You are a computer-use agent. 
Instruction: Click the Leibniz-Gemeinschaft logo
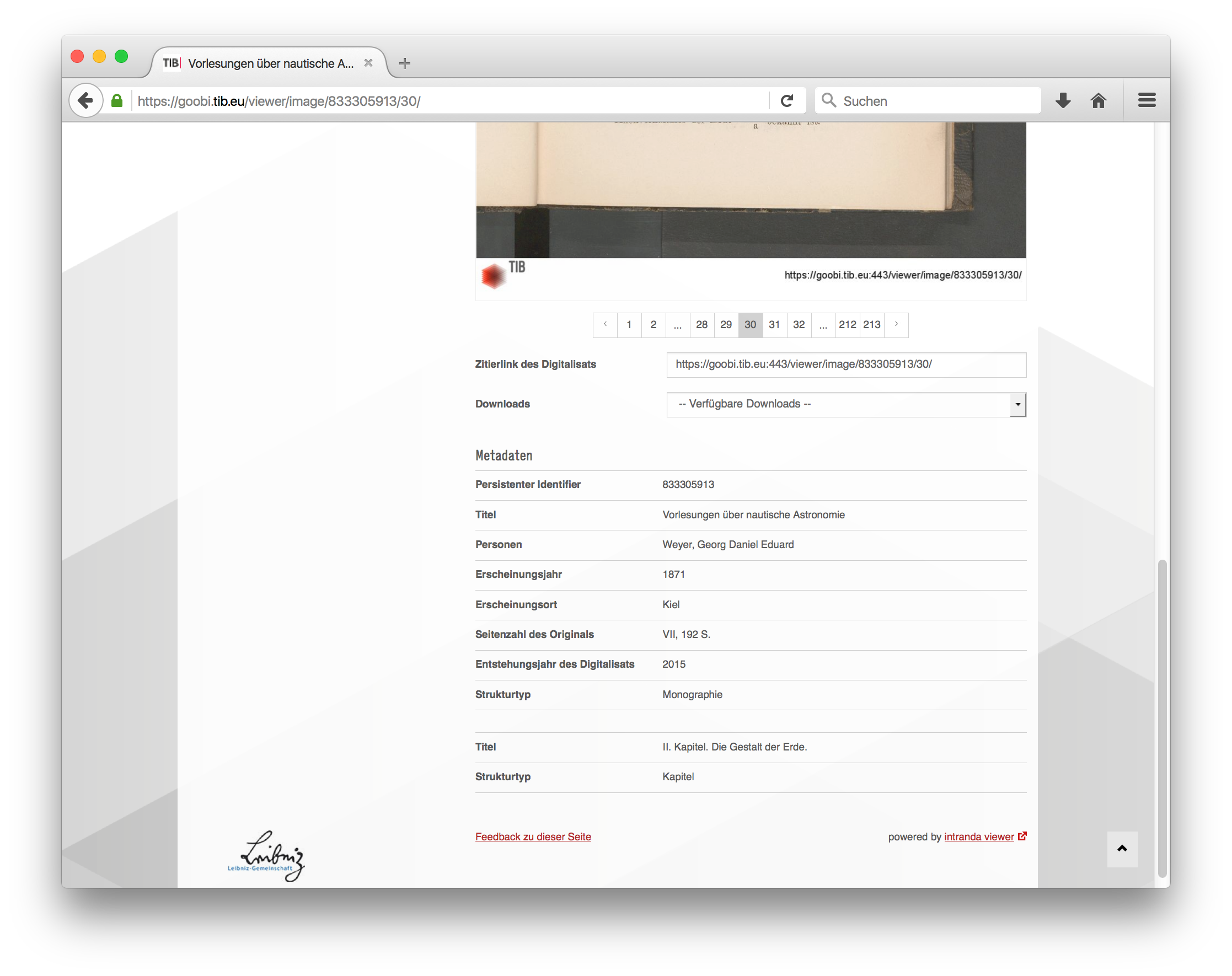click(266, 855)
